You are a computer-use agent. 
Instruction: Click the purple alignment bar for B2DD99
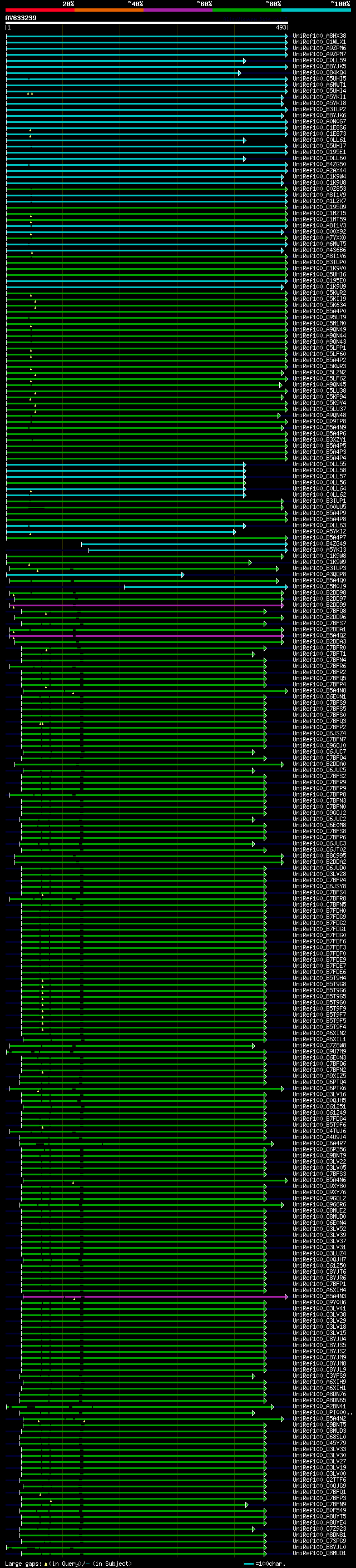(x=147, y=605)
